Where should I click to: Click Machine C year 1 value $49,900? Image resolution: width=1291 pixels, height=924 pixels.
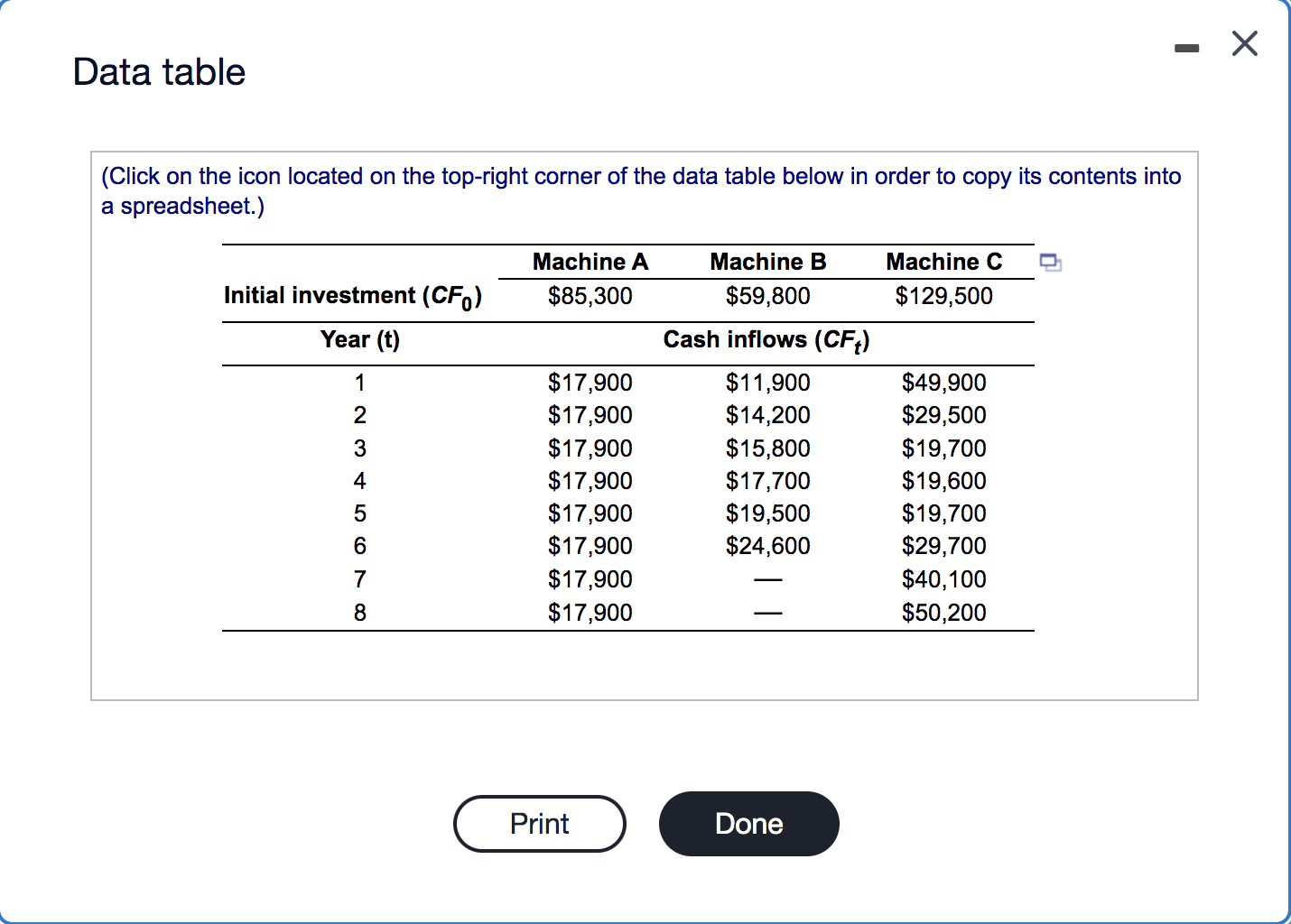coord(944,383)
